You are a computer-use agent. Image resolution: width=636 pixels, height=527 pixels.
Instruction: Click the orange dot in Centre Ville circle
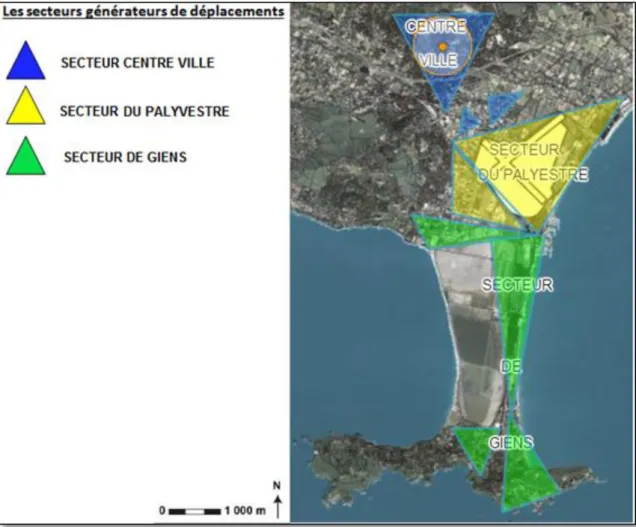coord(443,47)
